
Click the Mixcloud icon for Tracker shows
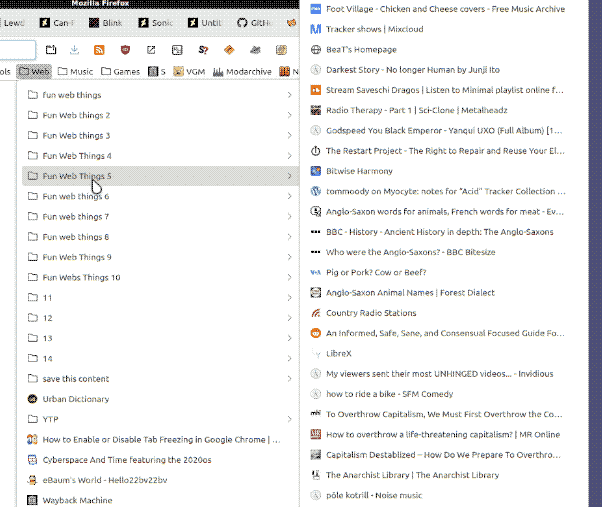(x=316, y=29)
